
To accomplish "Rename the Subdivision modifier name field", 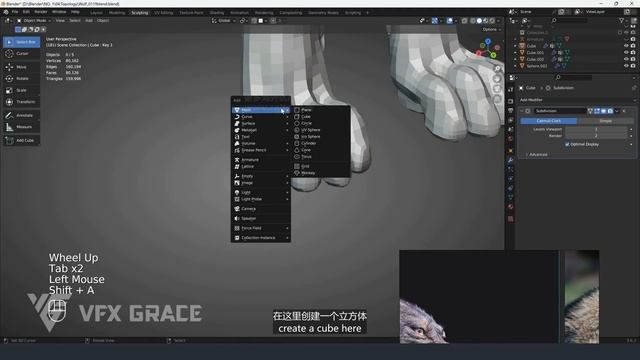I will click(x=560, y=111).
